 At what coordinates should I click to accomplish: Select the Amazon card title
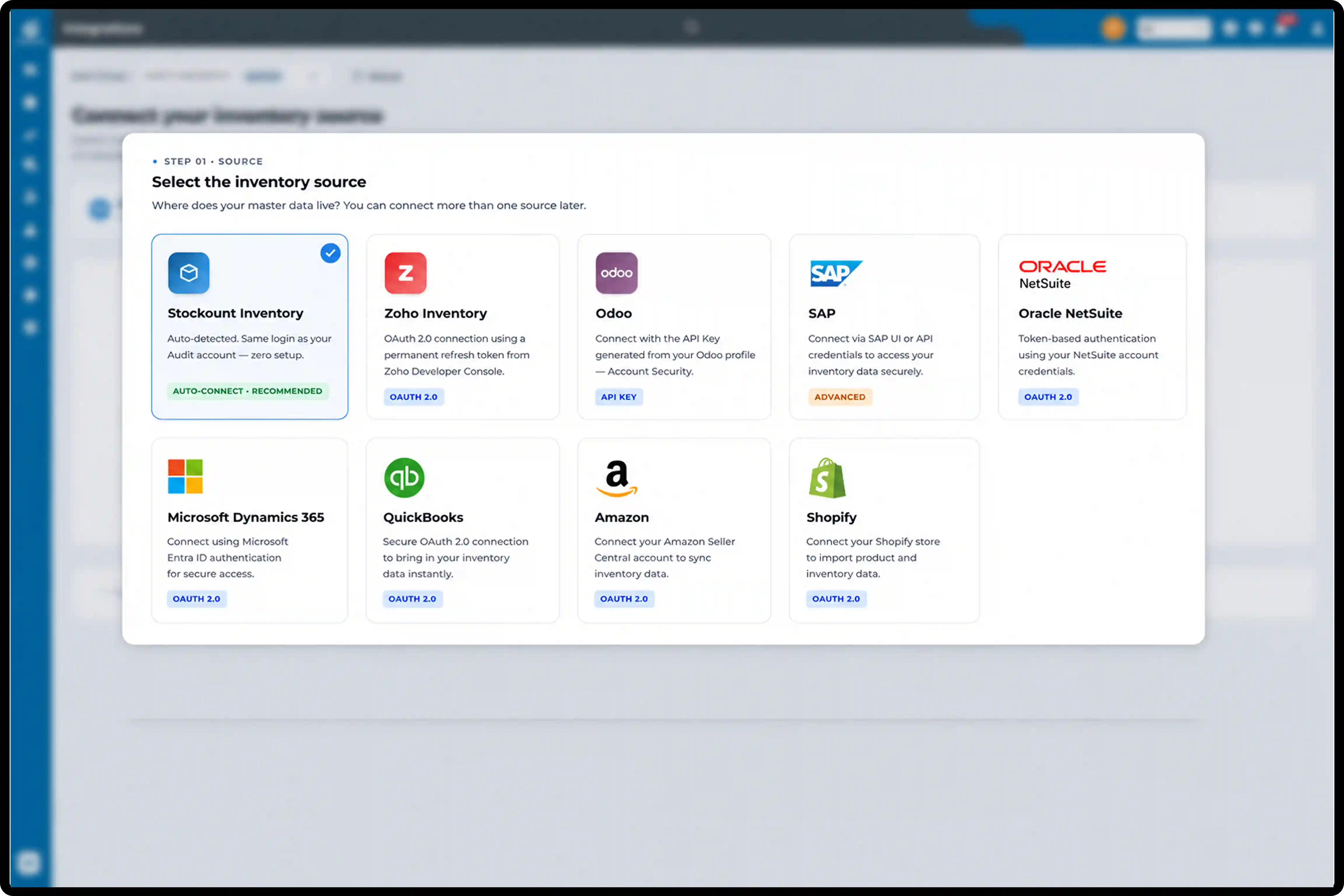click(x=622, y=517)
